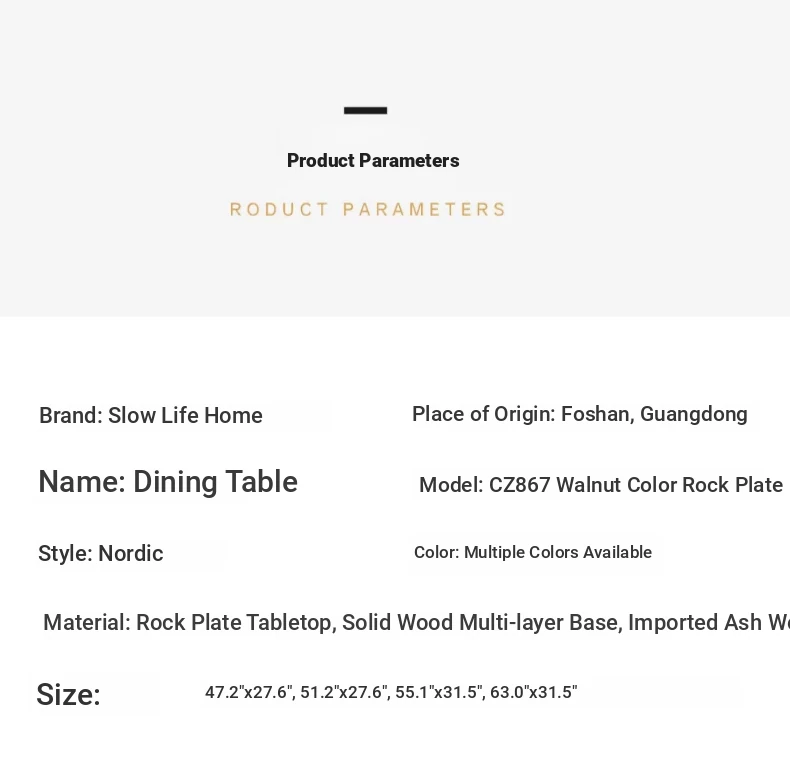
Task: Click the word Nordic
Action: point(131,553)
